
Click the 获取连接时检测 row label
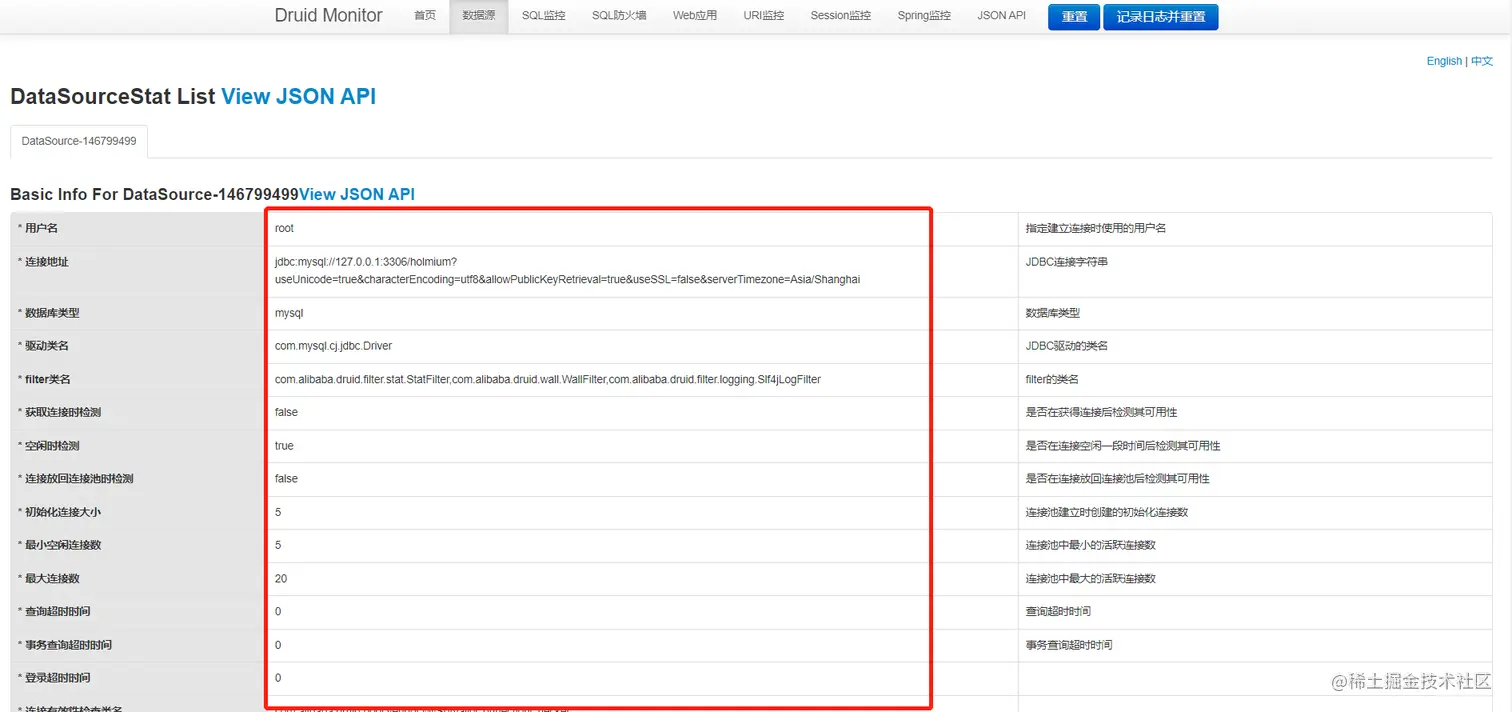(x=59, y=412)
